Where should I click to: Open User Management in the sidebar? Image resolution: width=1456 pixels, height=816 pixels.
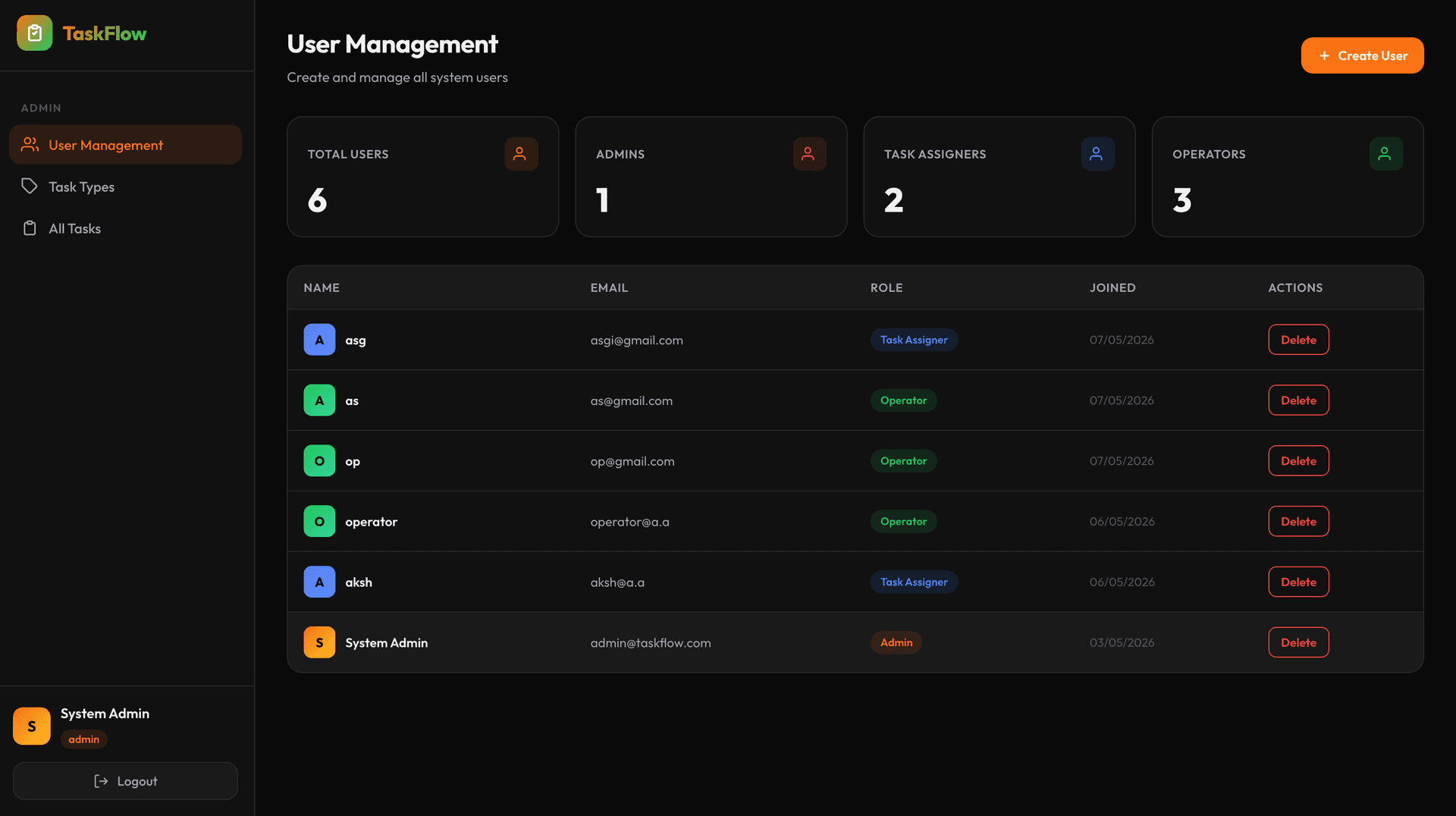[x=125, y=145]
